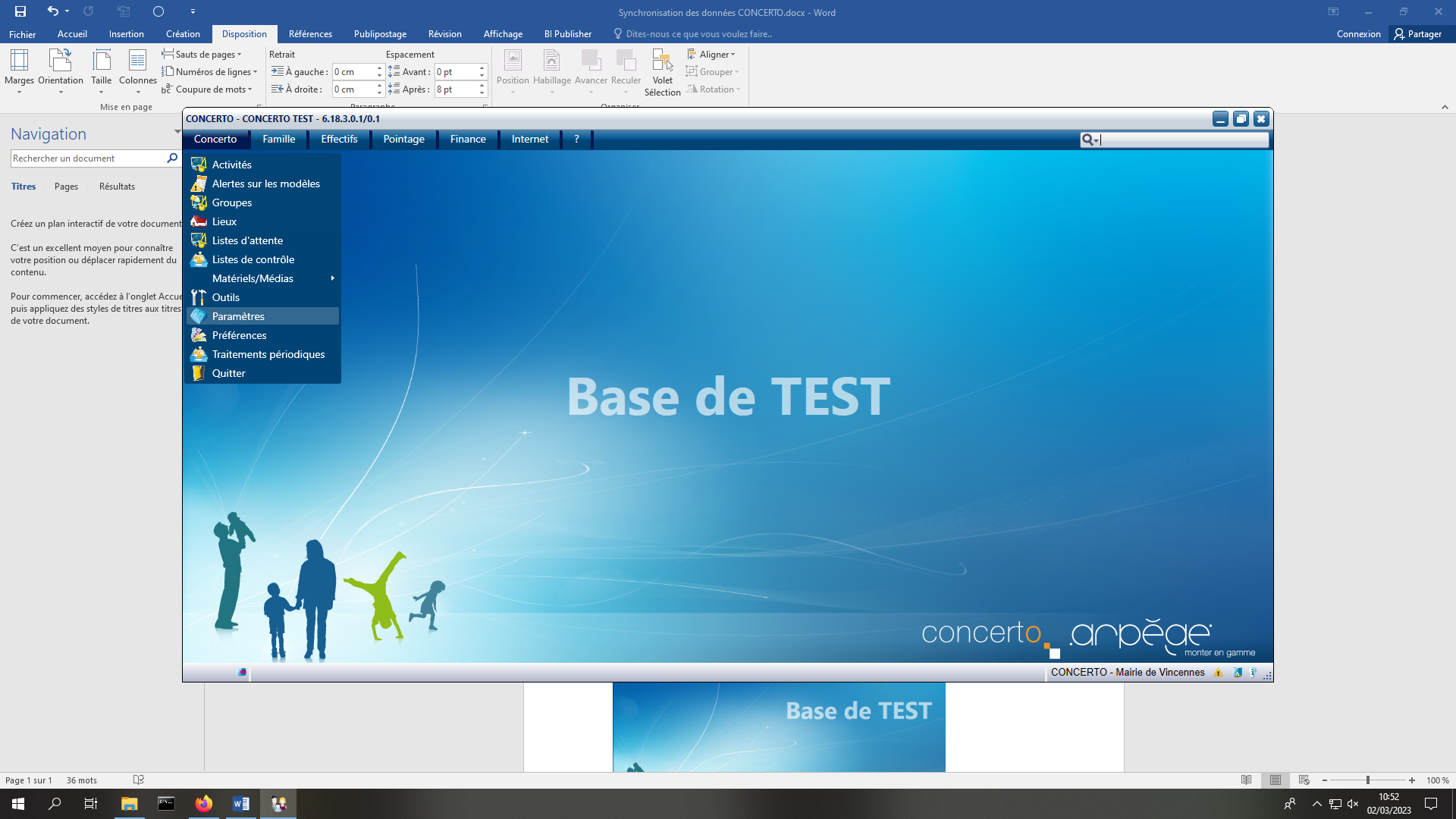1456x819 pixels.
Task: Switch to the Concerto app on the taskbar
Action: [278, 804]
